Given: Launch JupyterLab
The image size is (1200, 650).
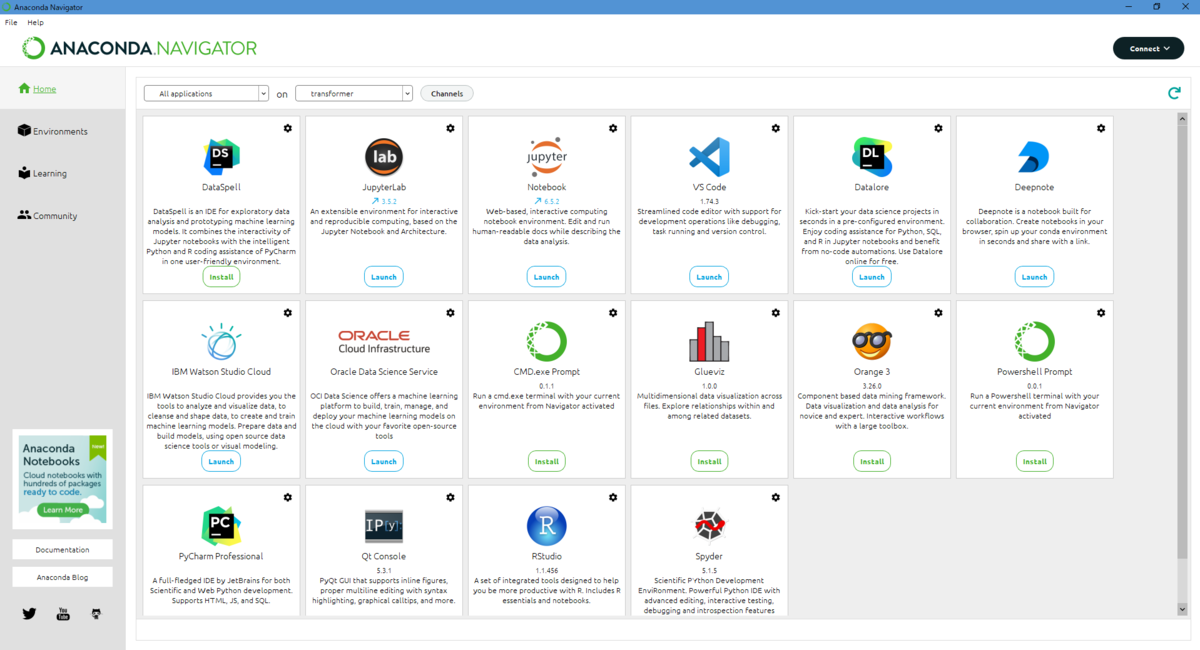Looking at the screenshot, I should click(384, 277).
